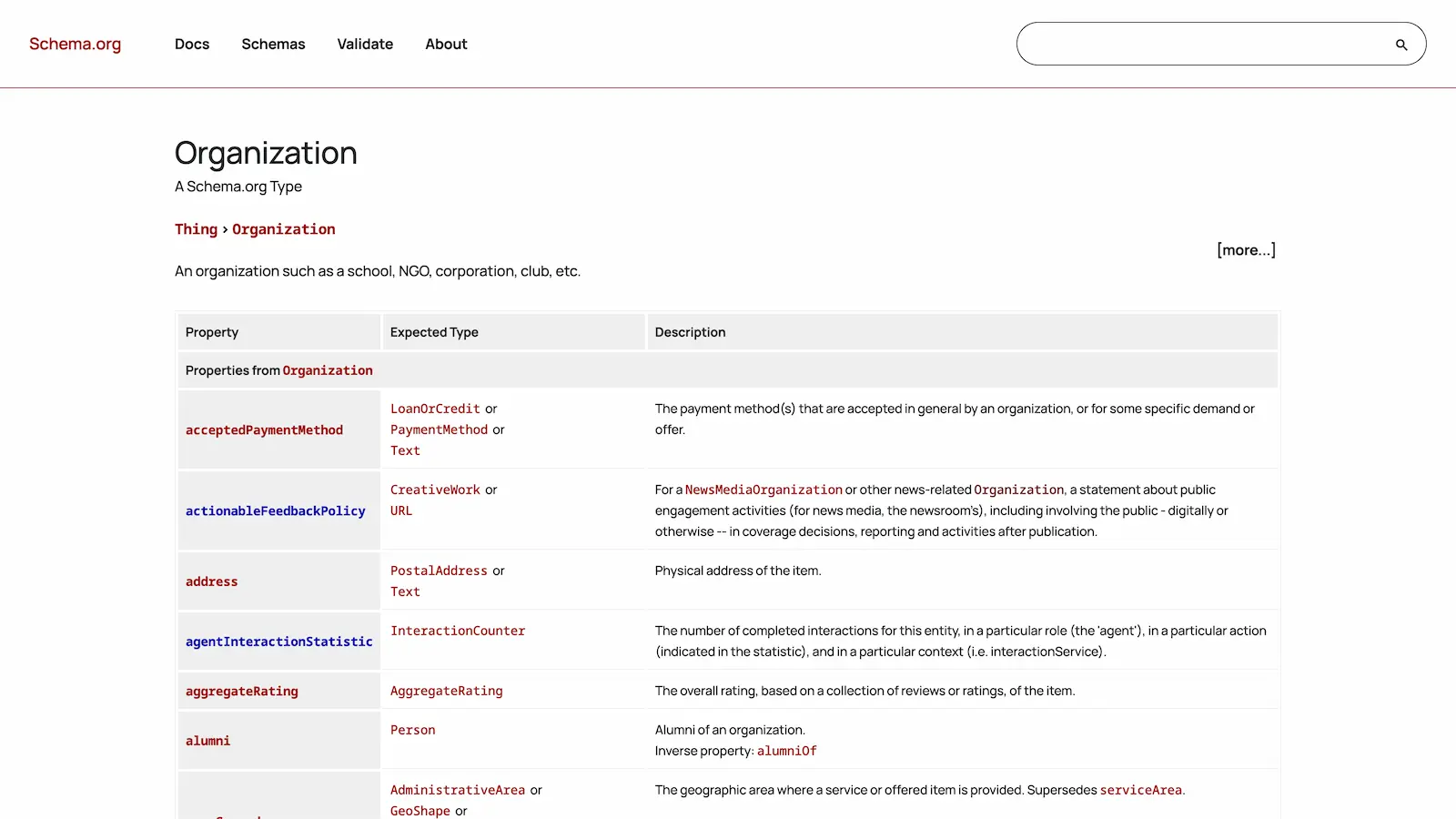1456x819 pixels.
Task: Open the About menu item
Action: [446, 44]
